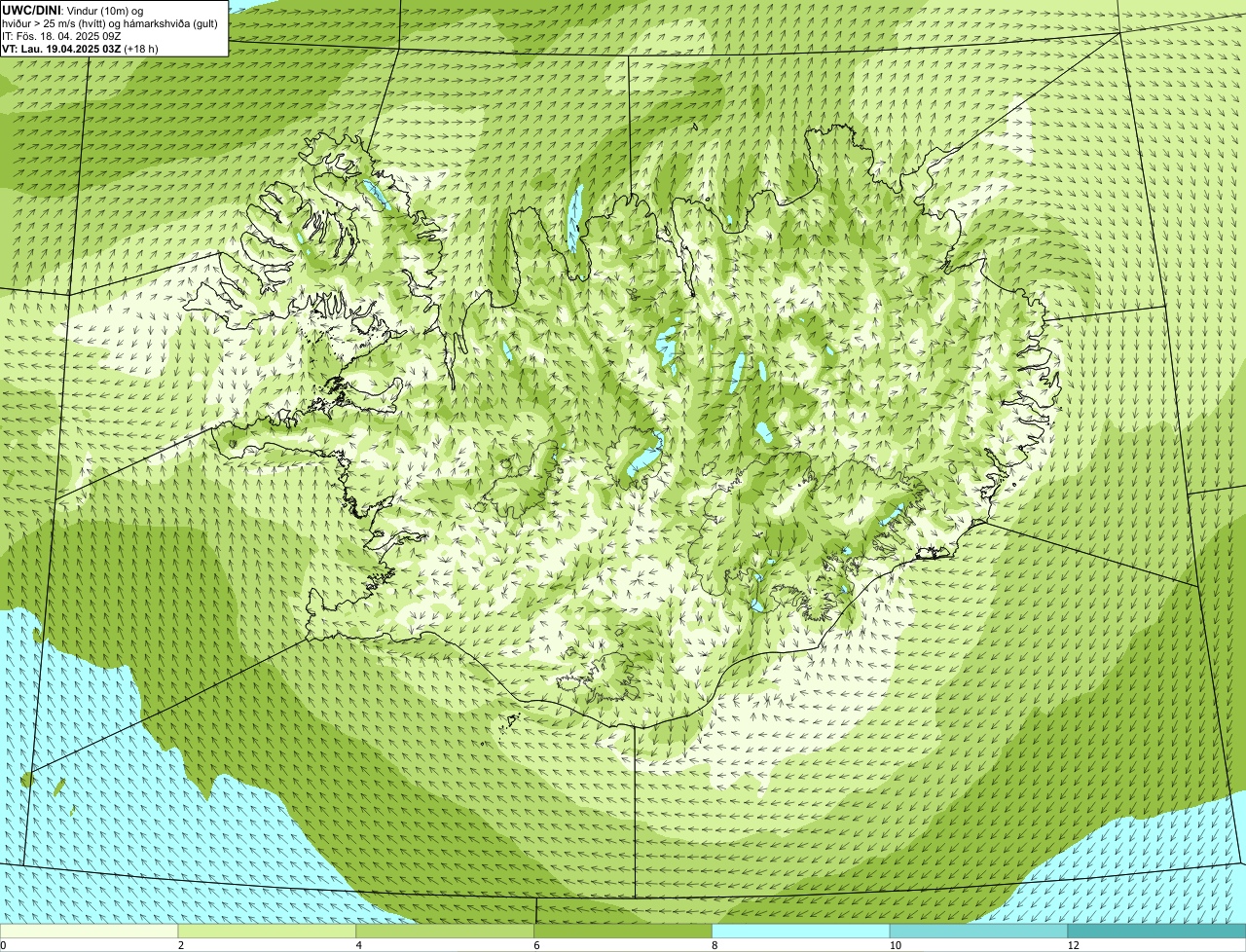Click the pale yellow 0–2 color bar segment
This screenshot has height=952, width=1246.
pos(89,932)
